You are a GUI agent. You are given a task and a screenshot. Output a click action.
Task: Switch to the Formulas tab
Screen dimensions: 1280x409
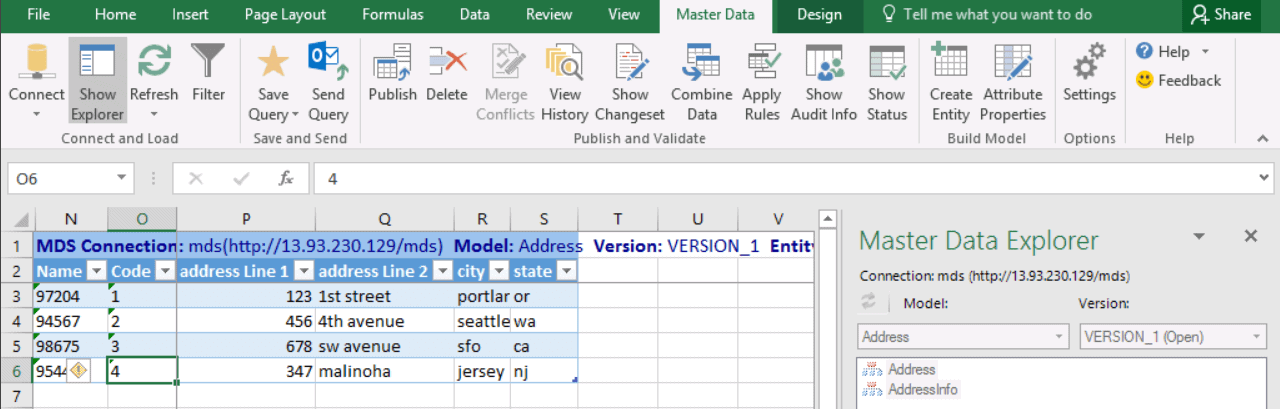[x=393, y=15]
